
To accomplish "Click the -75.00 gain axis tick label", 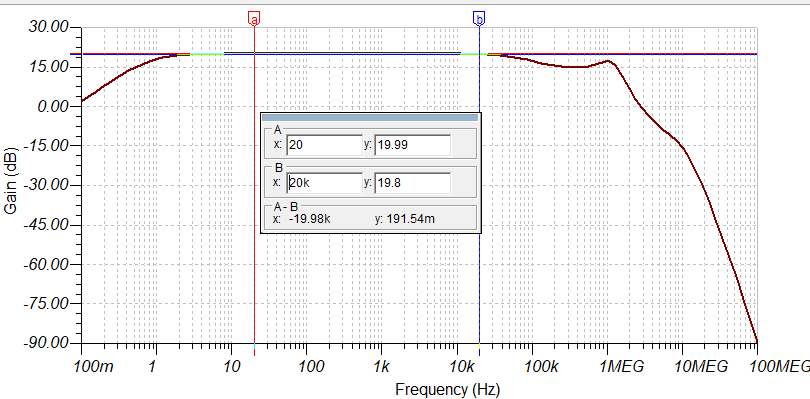I will 46,304.
